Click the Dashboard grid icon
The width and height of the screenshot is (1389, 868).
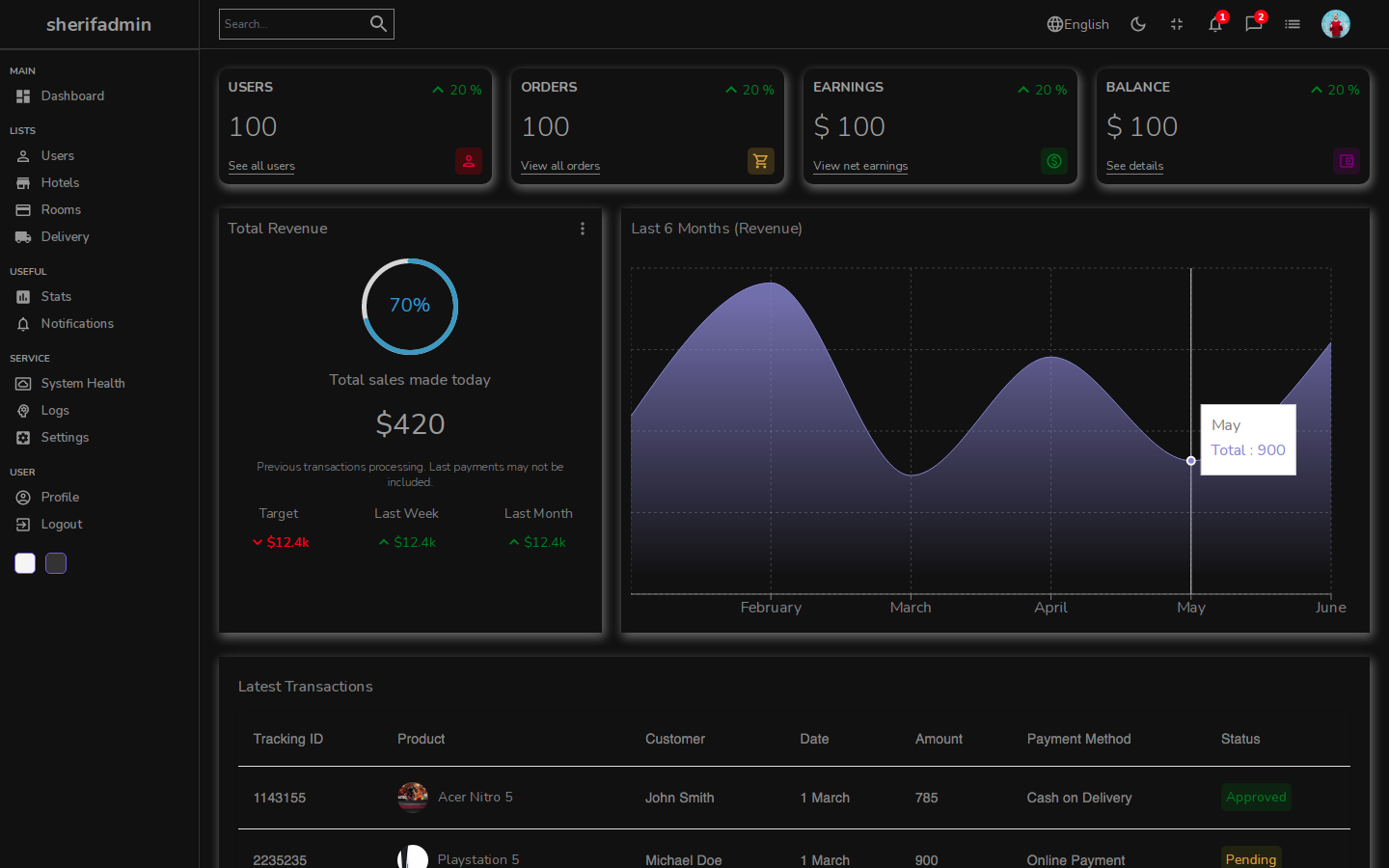[x=23, y=96]
